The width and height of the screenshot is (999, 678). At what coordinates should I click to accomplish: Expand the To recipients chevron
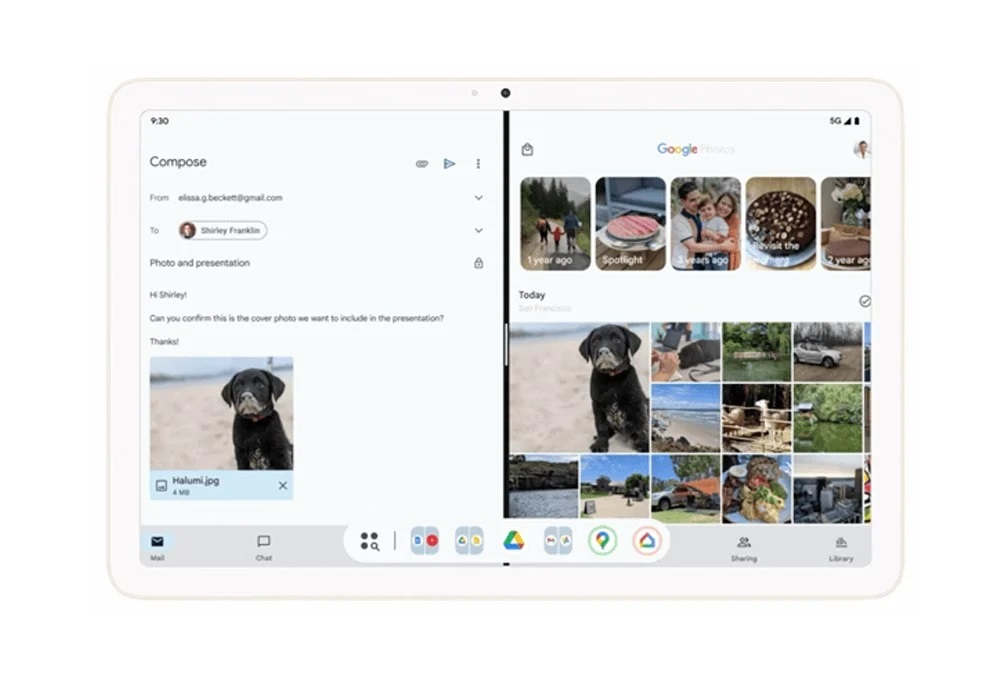478,230
